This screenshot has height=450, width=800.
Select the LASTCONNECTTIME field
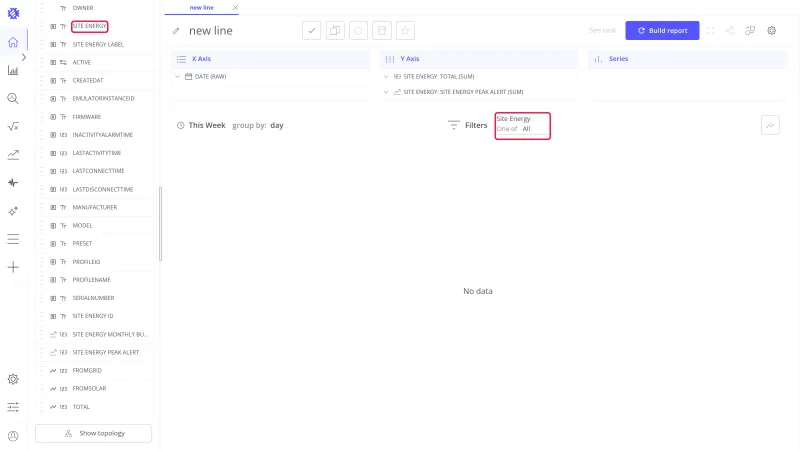point(98,171)
